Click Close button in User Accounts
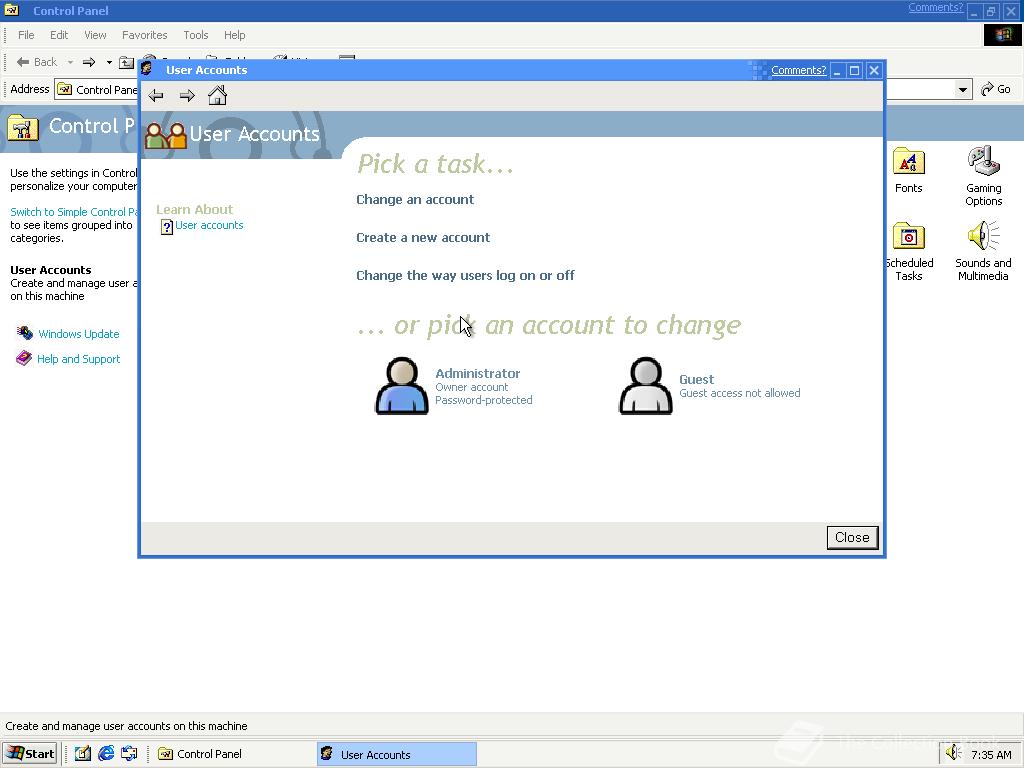This screenshot has height=768, width=1024. click(852, 537)
